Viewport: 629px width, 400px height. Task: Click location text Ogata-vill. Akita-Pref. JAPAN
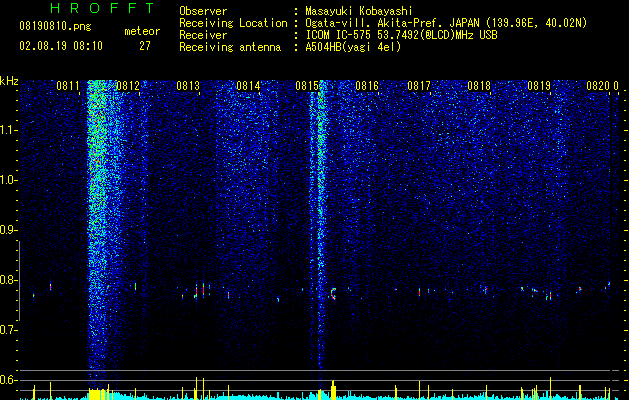(x=394, y=23)
